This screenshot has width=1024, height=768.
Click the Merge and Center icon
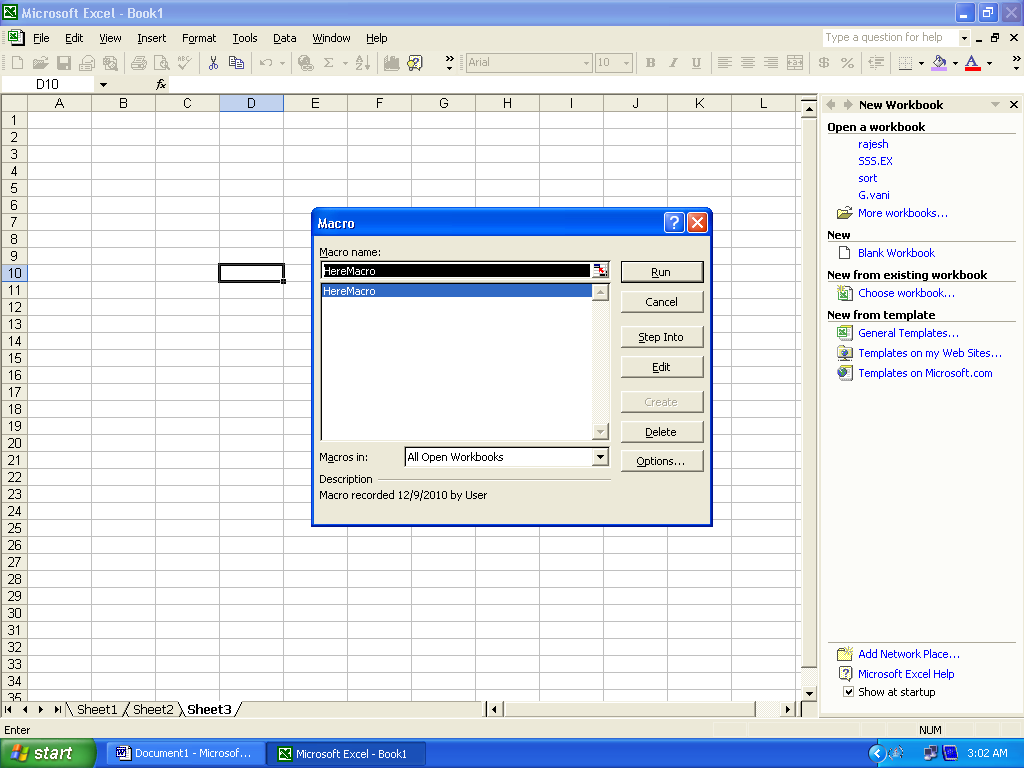pos(795,63)
